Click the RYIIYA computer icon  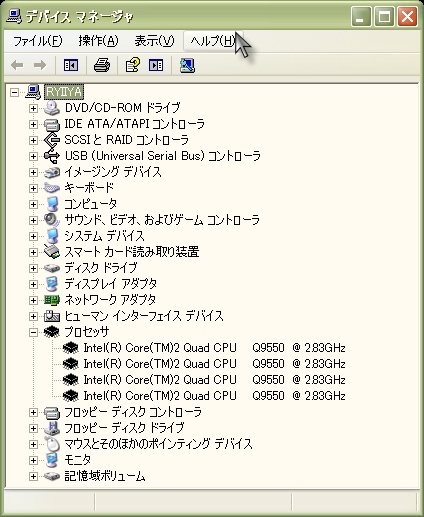pyautogui.click(x=33, y=92)
